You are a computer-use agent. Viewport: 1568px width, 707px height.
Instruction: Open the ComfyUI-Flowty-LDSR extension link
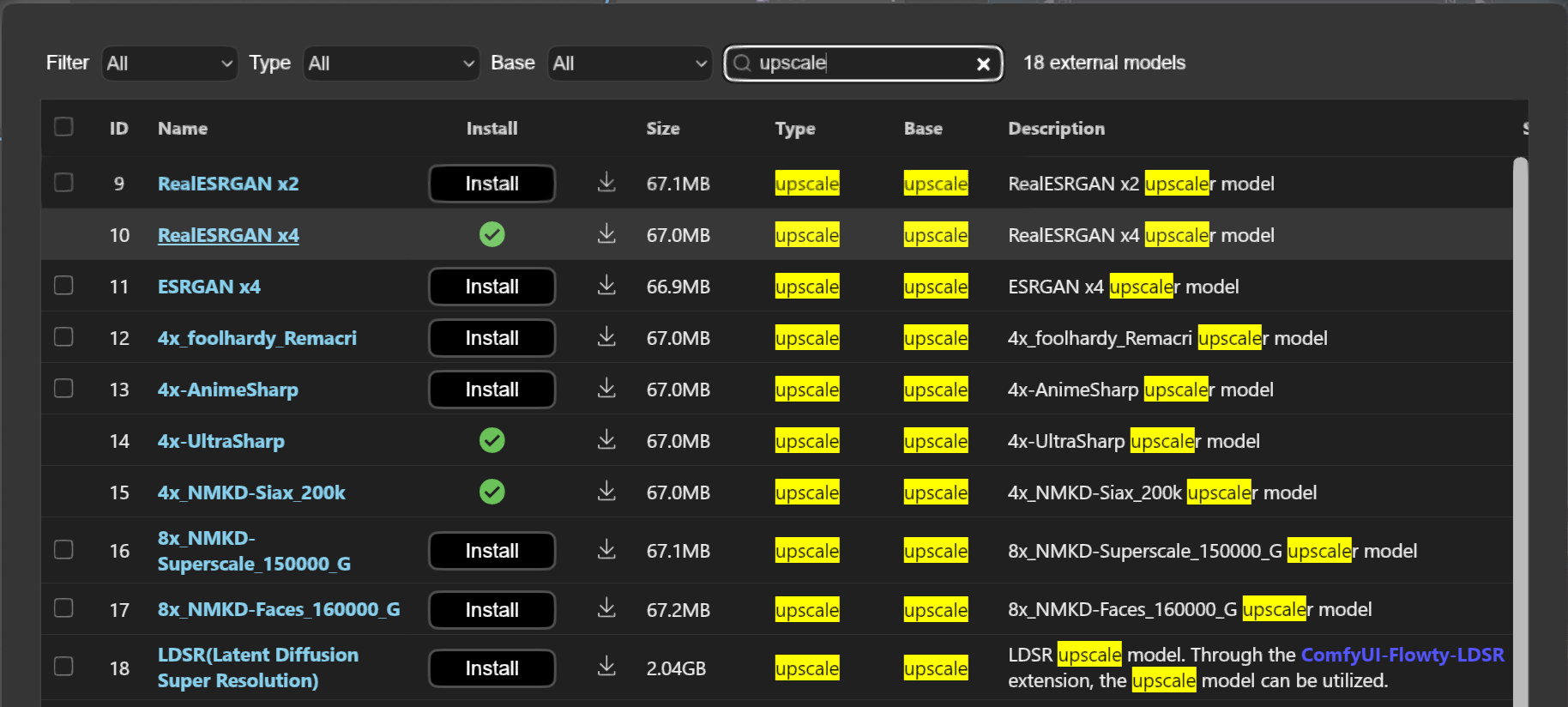point(1402,655)
